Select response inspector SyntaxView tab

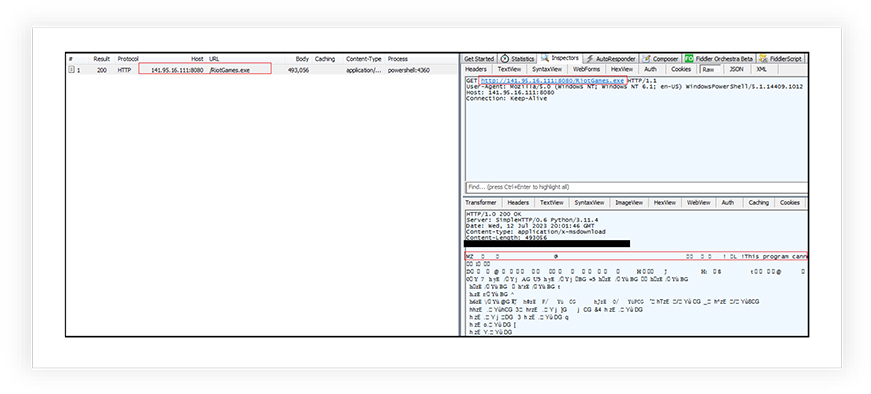[x=589, y=203]
